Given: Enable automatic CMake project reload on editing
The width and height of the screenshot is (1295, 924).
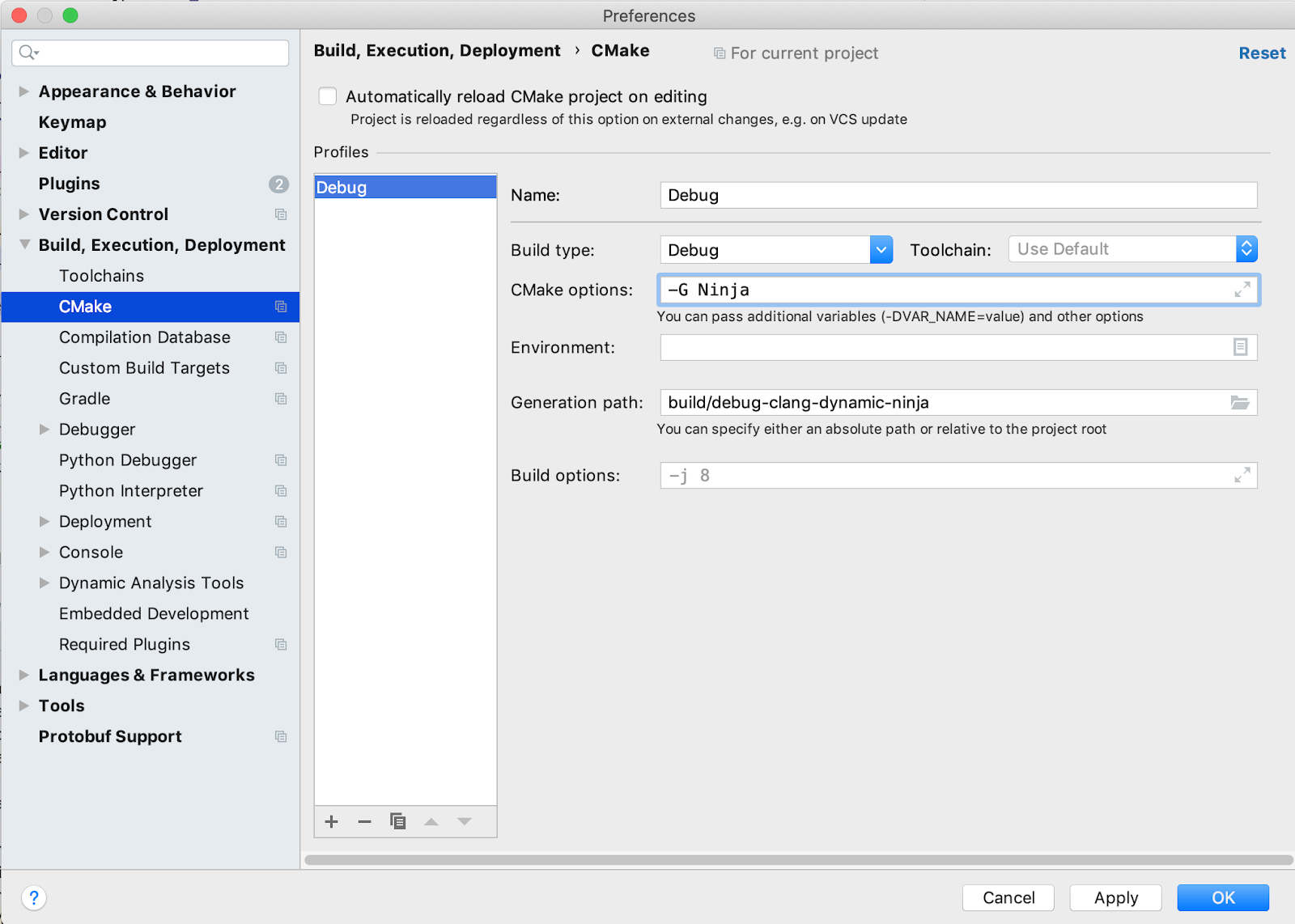Looking at the screenshot, I should click(x=328, y=95).
